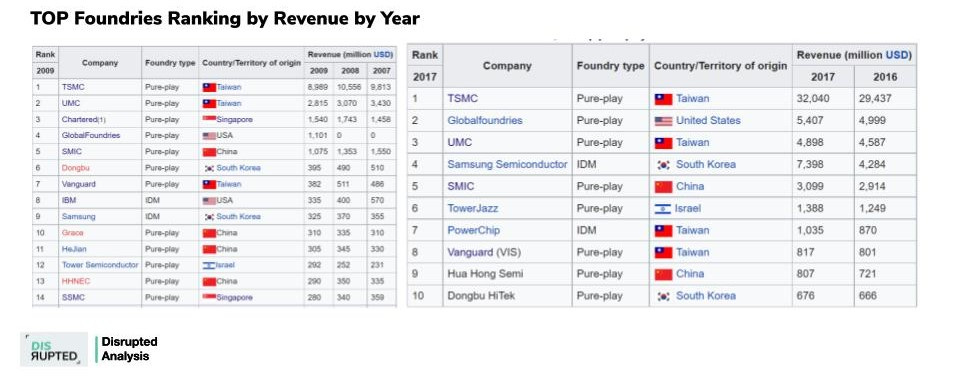960x378 pixels.
Task: Open the HeJian company link
Action: pos(73,249)
